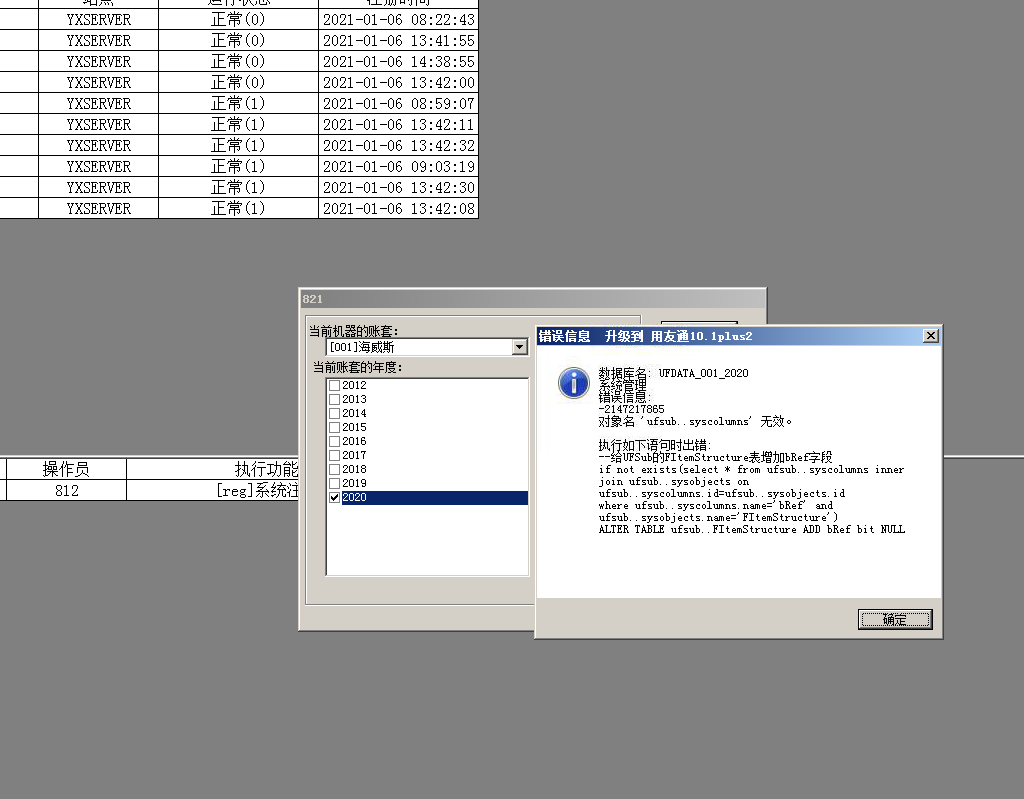Screen dimensions: 1024x799
Task: Select operator cell 812
Action: pos(66,491)
